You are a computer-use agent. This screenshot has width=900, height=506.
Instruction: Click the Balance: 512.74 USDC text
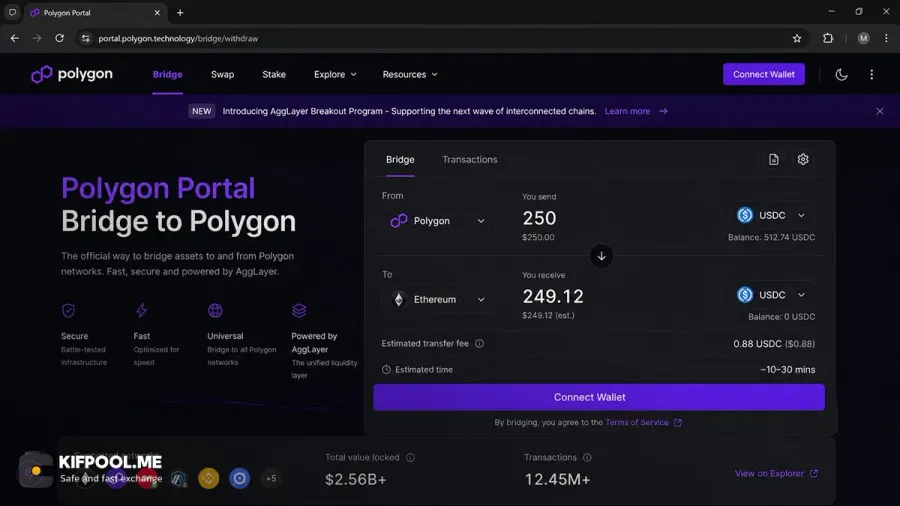(x=771, y=237)
